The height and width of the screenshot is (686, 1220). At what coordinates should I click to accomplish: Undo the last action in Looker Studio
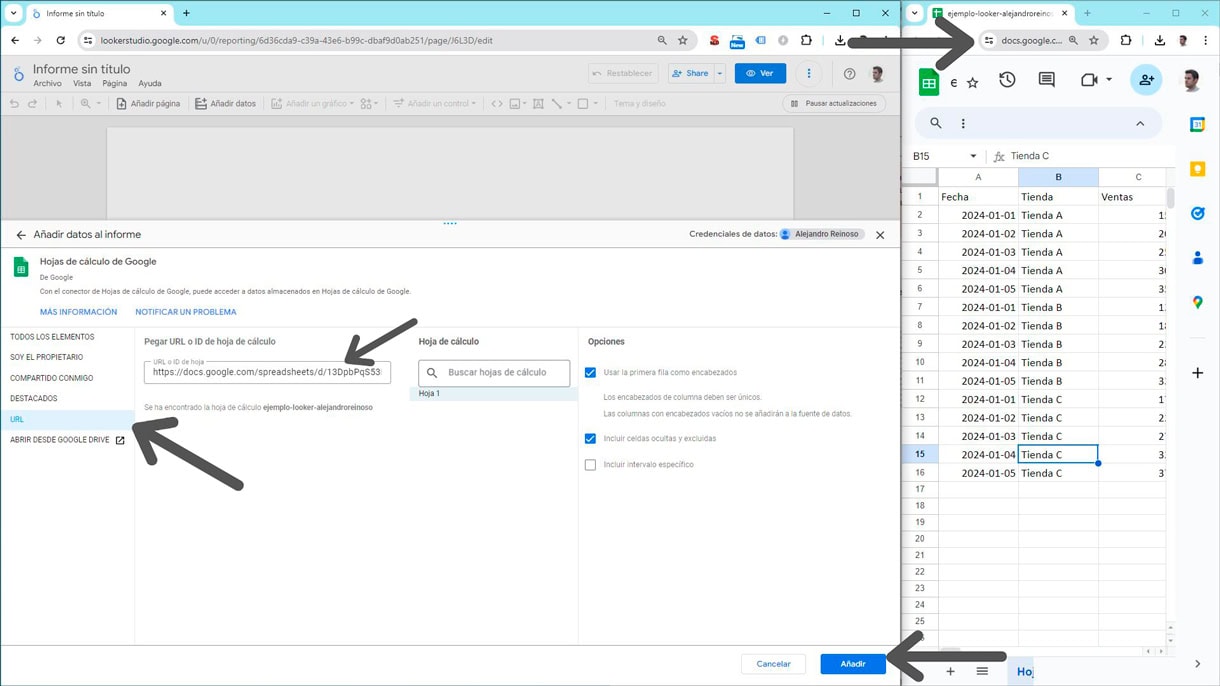point(12,103)
